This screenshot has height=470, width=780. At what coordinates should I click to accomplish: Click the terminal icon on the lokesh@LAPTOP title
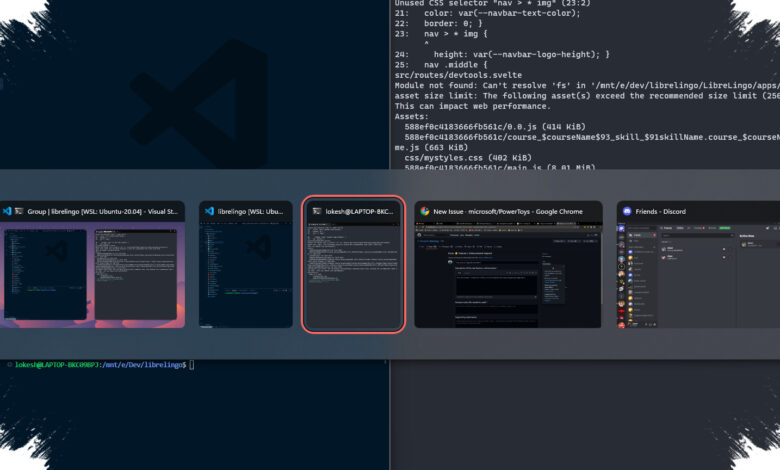coord(317,211)
